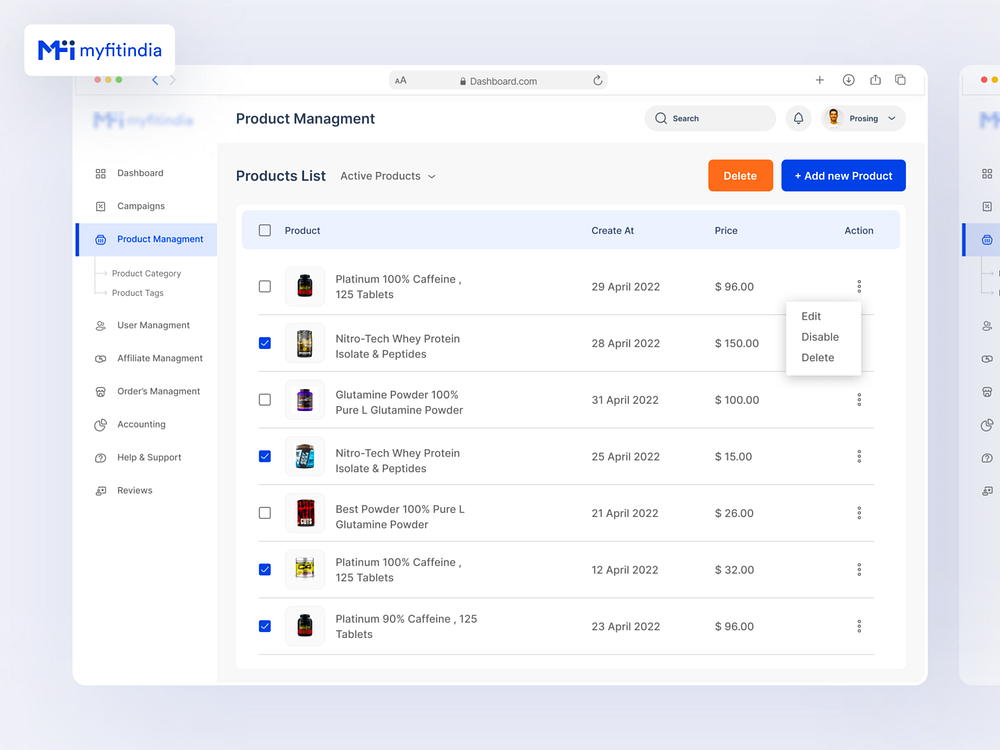
Task: Check the Platinum 100% Caffeine 29 April checkbox
Action: (x=265, y=286)
